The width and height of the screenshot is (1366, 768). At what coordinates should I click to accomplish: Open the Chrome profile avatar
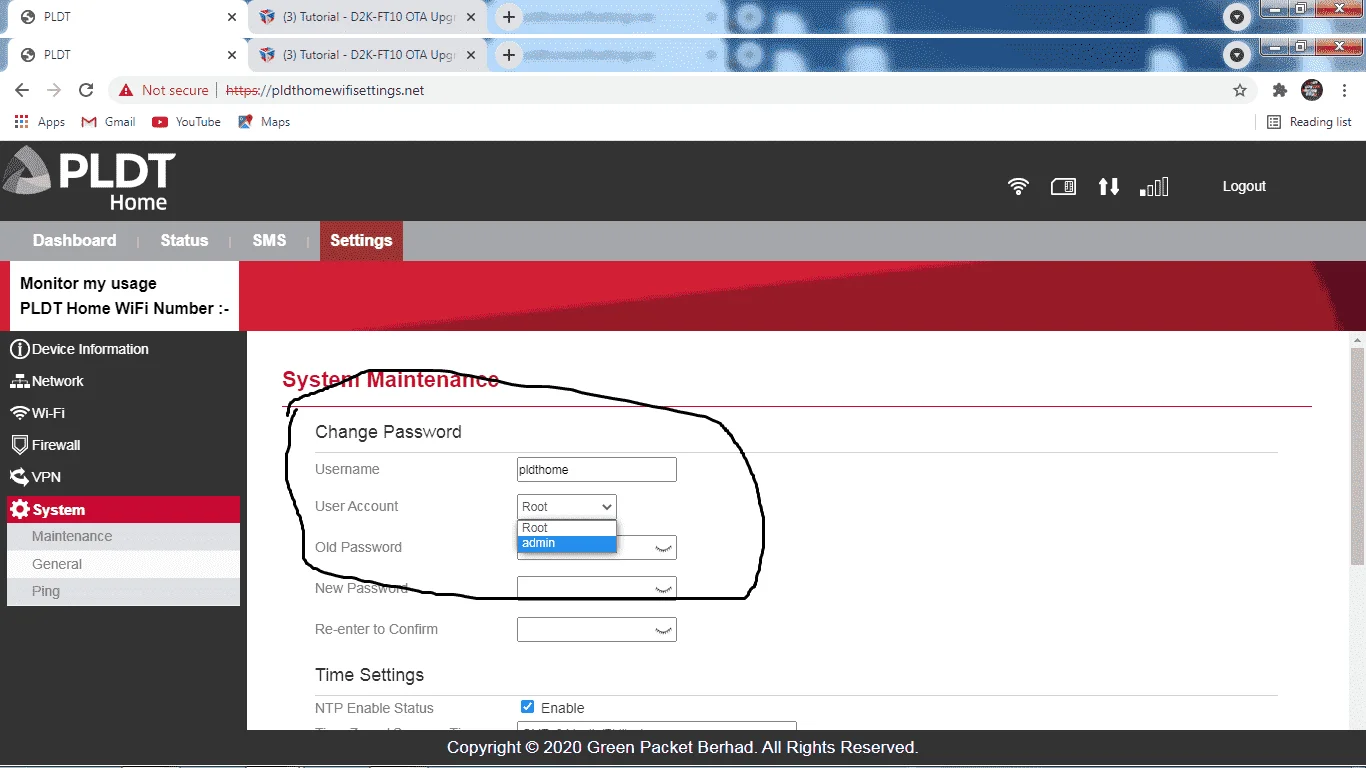pyautogui.click(x=1312, y=90)
